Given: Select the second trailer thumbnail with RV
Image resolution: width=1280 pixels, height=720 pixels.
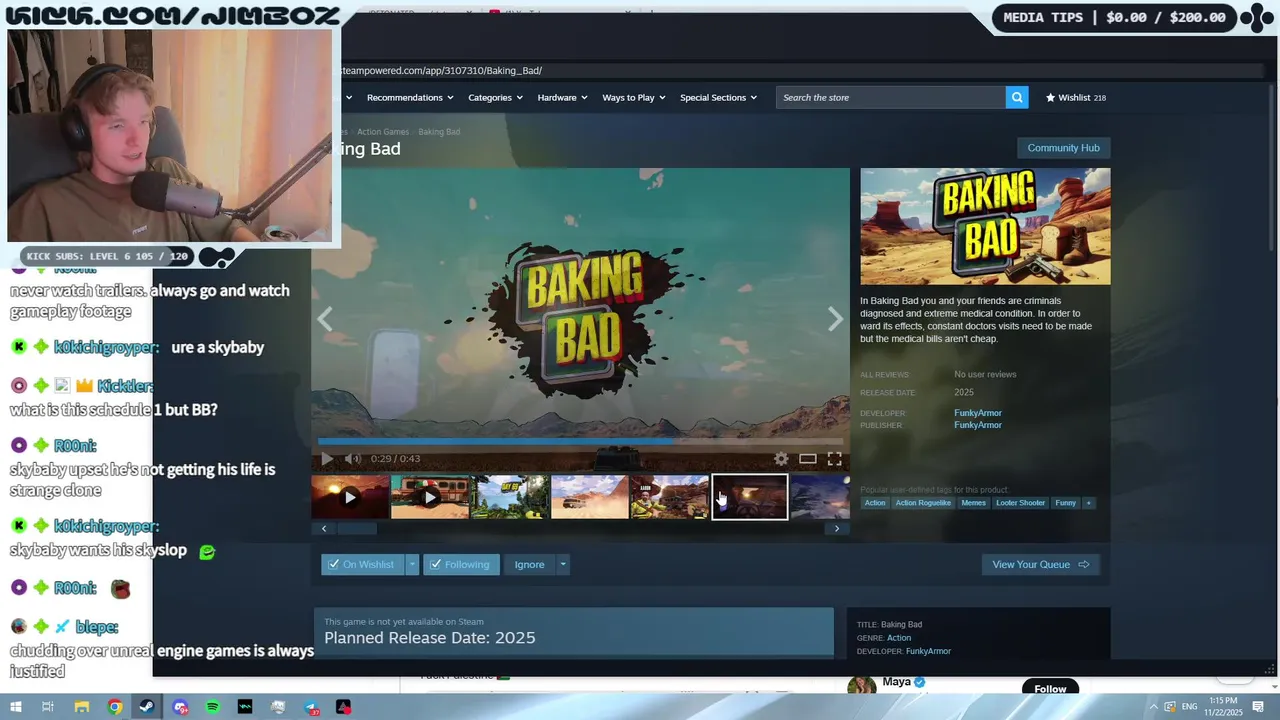Looking at the screenshot, I should pos(430,497).
